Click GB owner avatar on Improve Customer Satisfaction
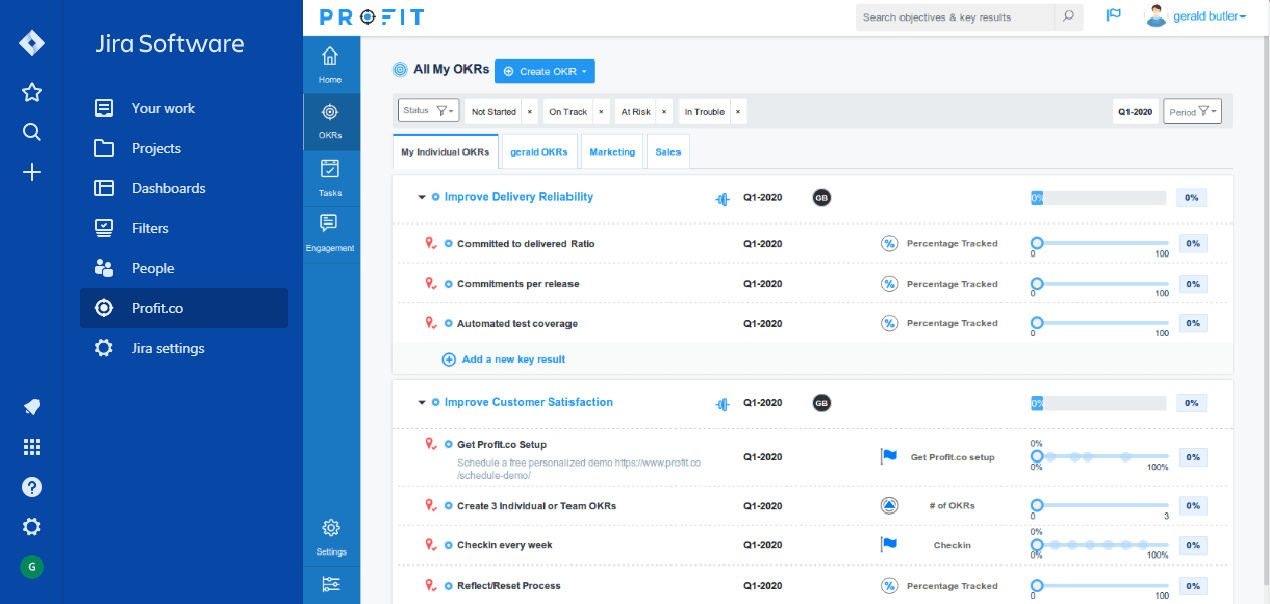The height and width of the screenshot is (604, 1270). (822, 403)
